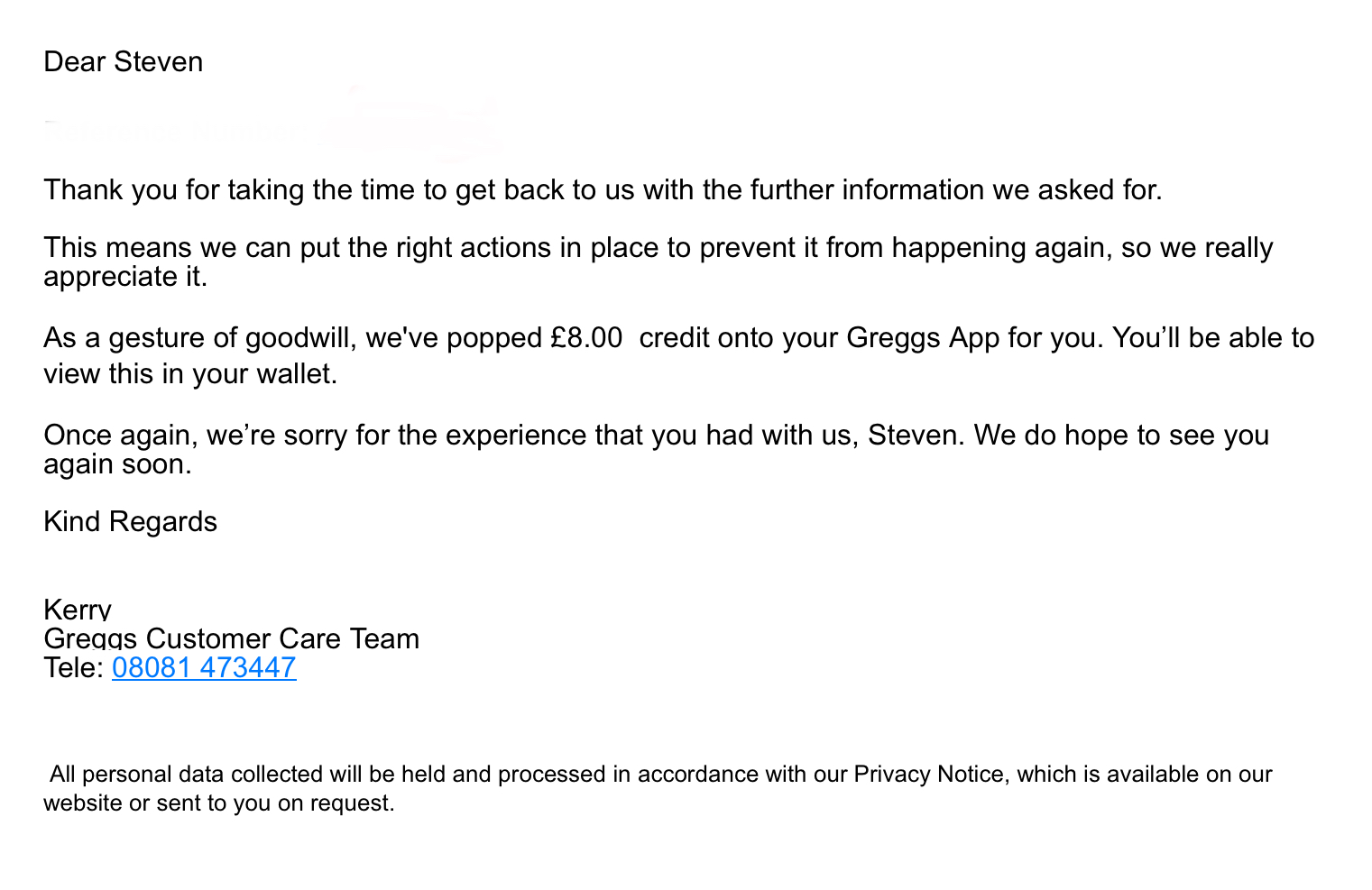Viewport: 1372px width, 890px height.
Task: Click 'view this in your wallet' line
Action: pyautogui.click(x=190, y=374)
